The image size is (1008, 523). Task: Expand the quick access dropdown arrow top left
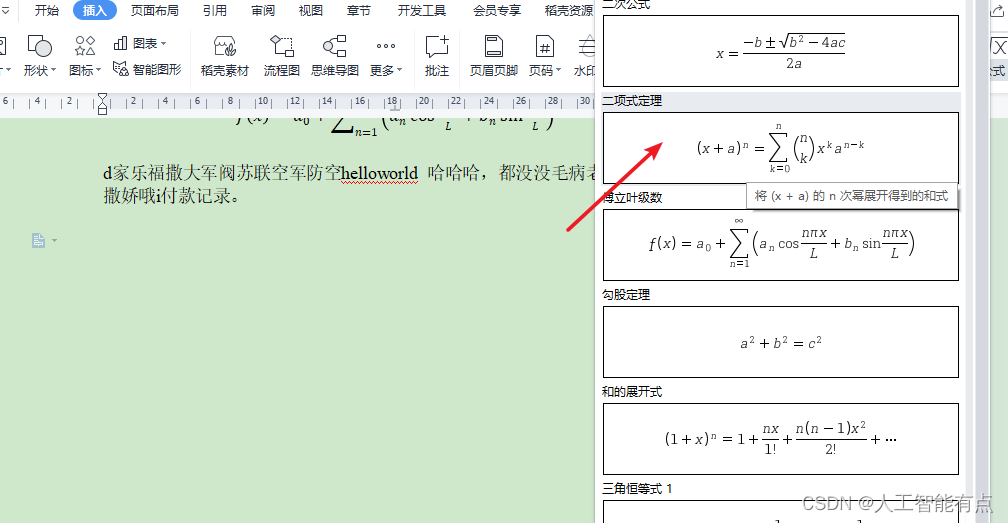coord(5,10)
